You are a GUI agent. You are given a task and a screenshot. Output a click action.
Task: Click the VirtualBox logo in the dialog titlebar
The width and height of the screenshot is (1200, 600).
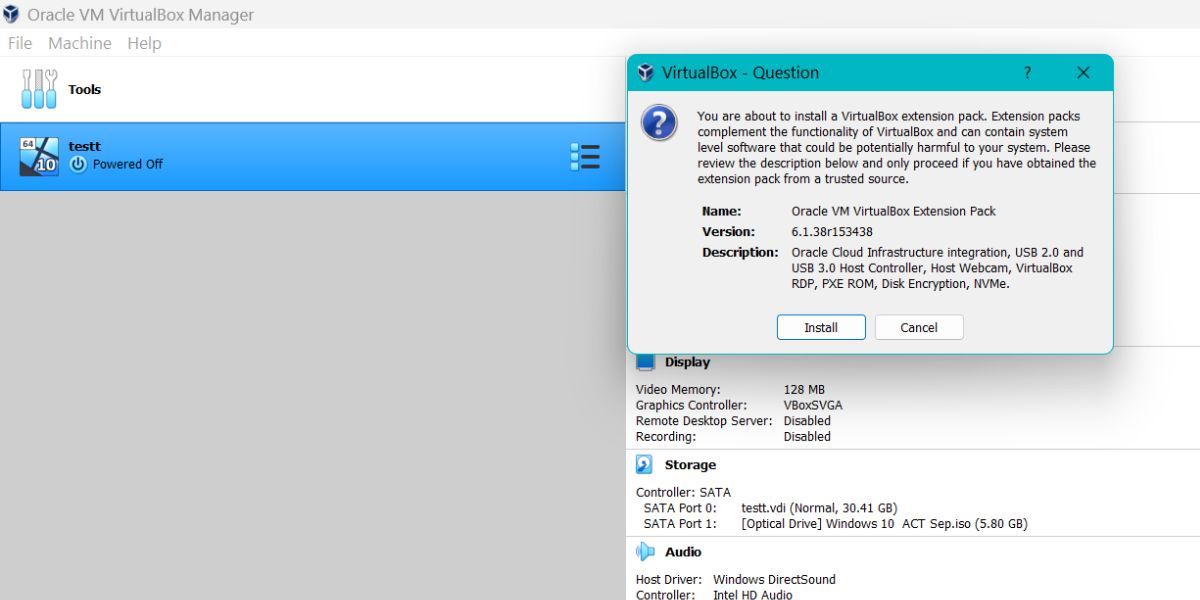click(644, 72)
